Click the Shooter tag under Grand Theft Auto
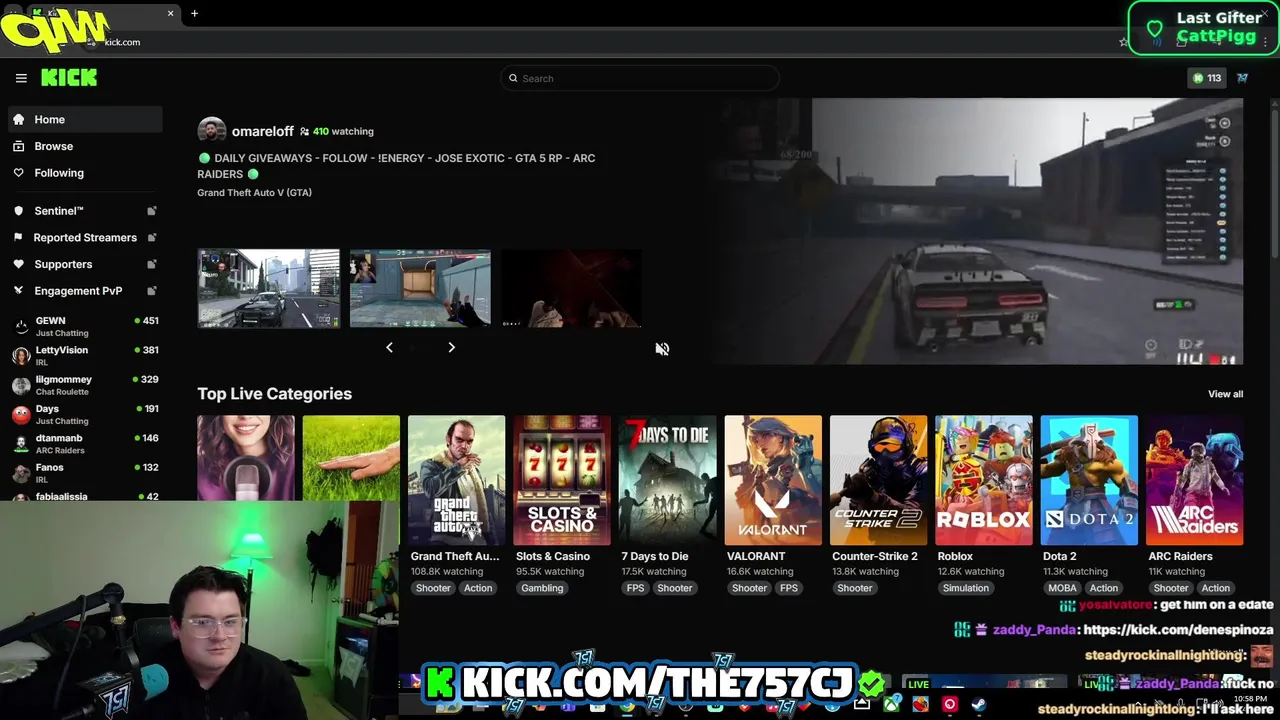 pos(433,588)
